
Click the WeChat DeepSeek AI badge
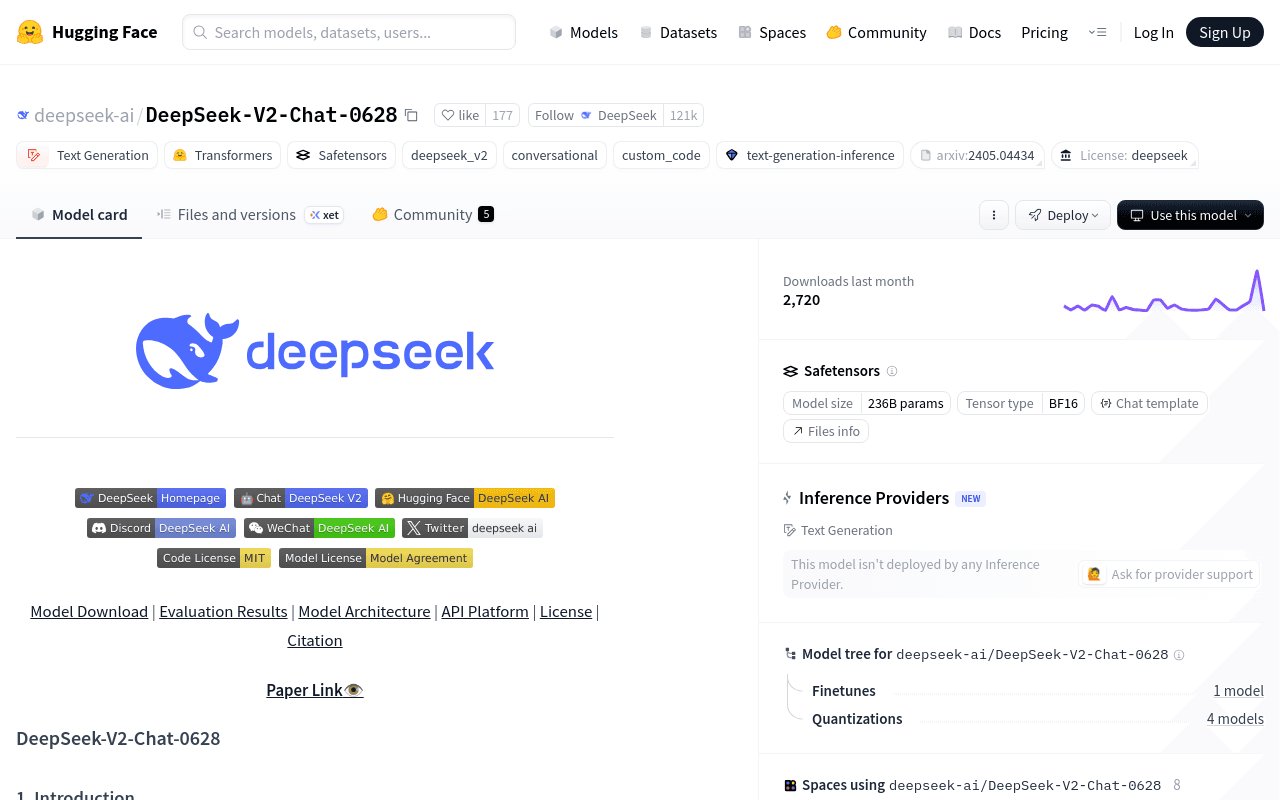pos(319,528)
